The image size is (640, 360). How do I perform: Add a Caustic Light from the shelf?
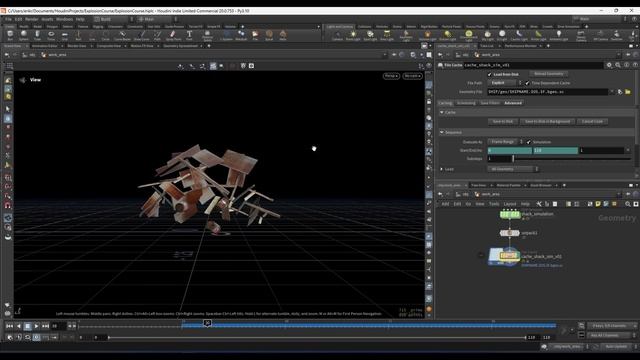coord(519,35)
